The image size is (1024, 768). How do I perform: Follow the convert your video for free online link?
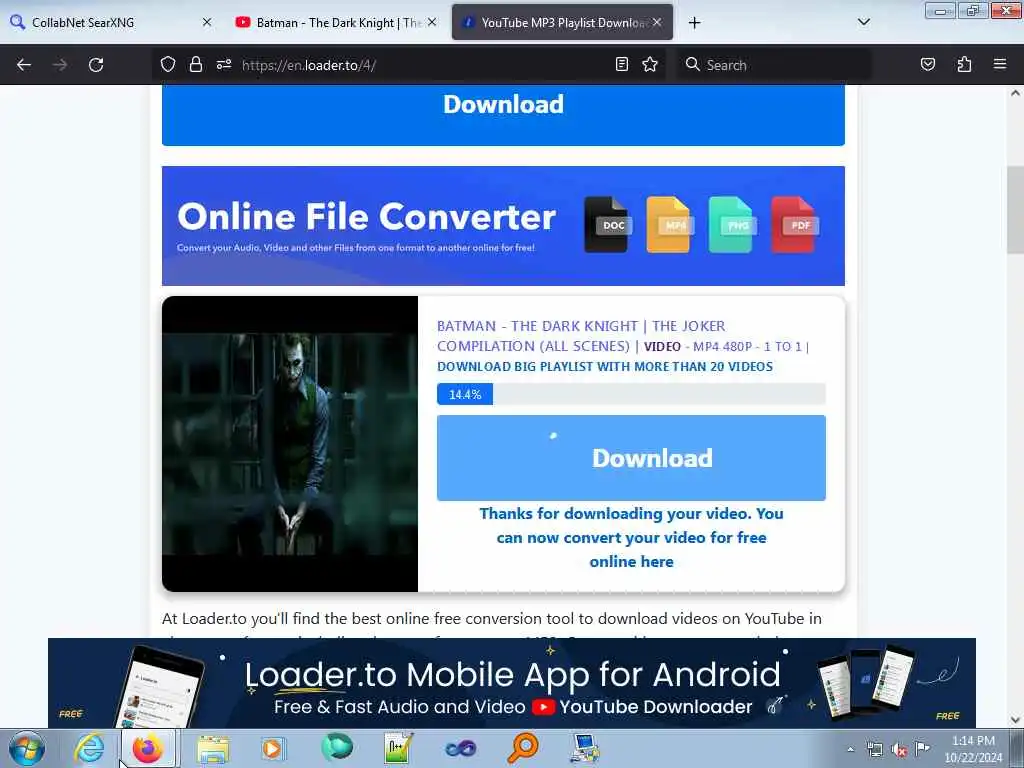(x=631, y=537)
